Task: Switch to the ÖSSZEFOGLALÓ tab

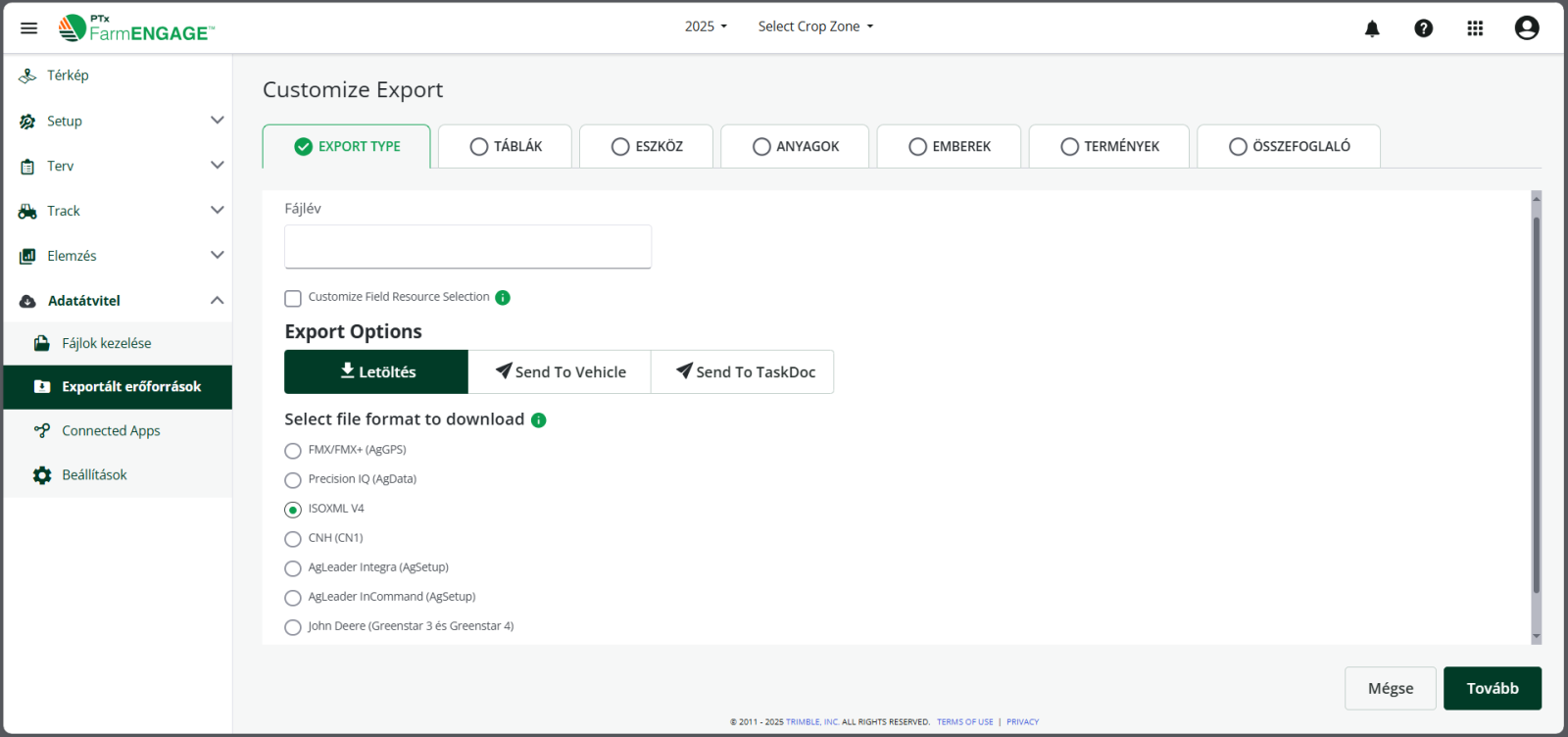Action: [x=1289, y=146]
